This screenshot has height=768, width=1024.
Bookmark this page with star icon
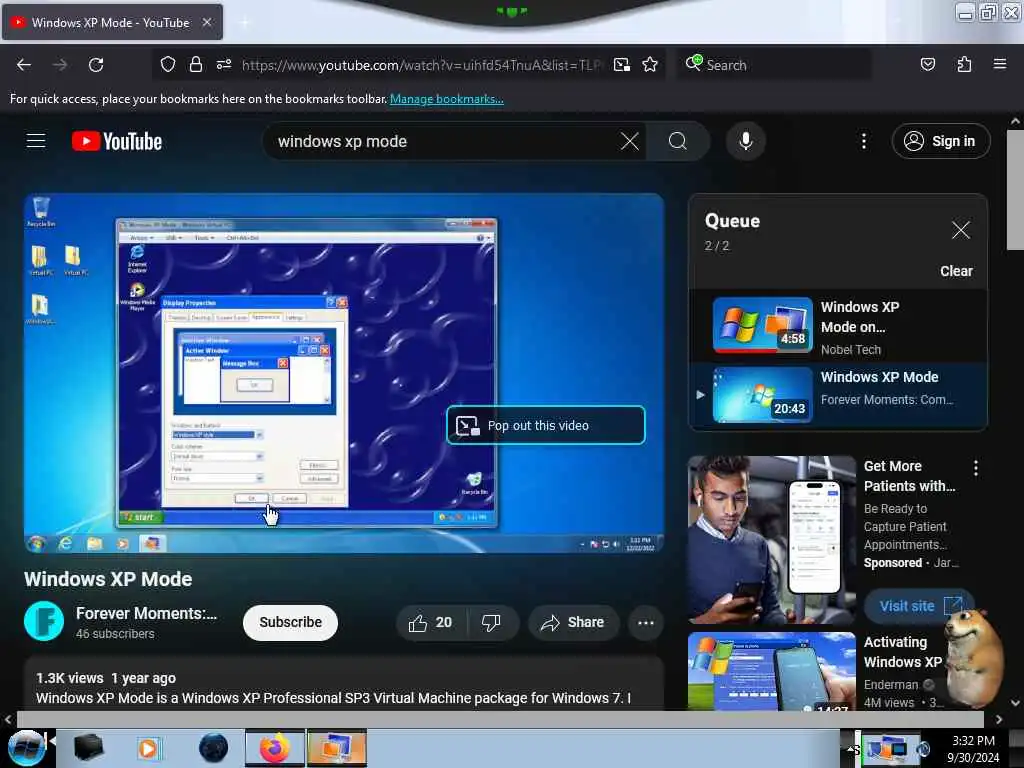650,65
